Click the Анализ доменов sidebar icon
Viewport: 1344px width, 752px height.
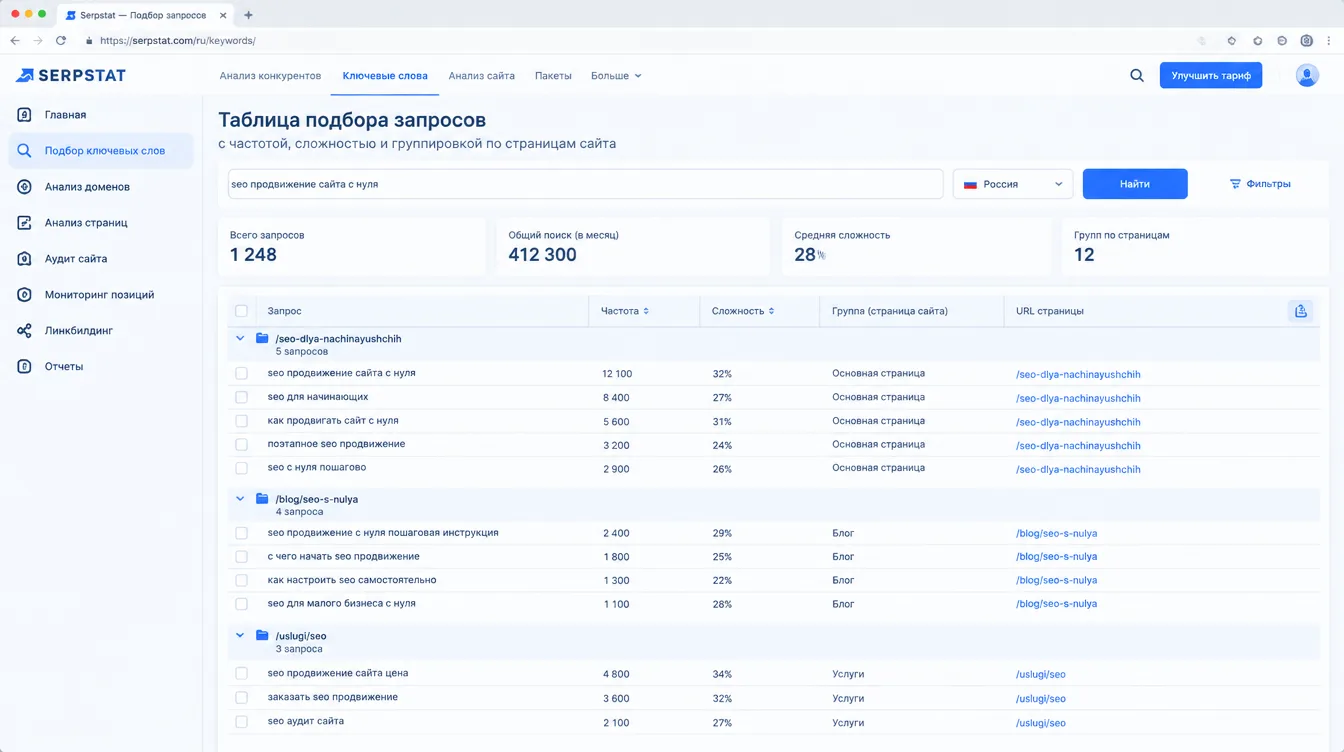tap(24, 187)
